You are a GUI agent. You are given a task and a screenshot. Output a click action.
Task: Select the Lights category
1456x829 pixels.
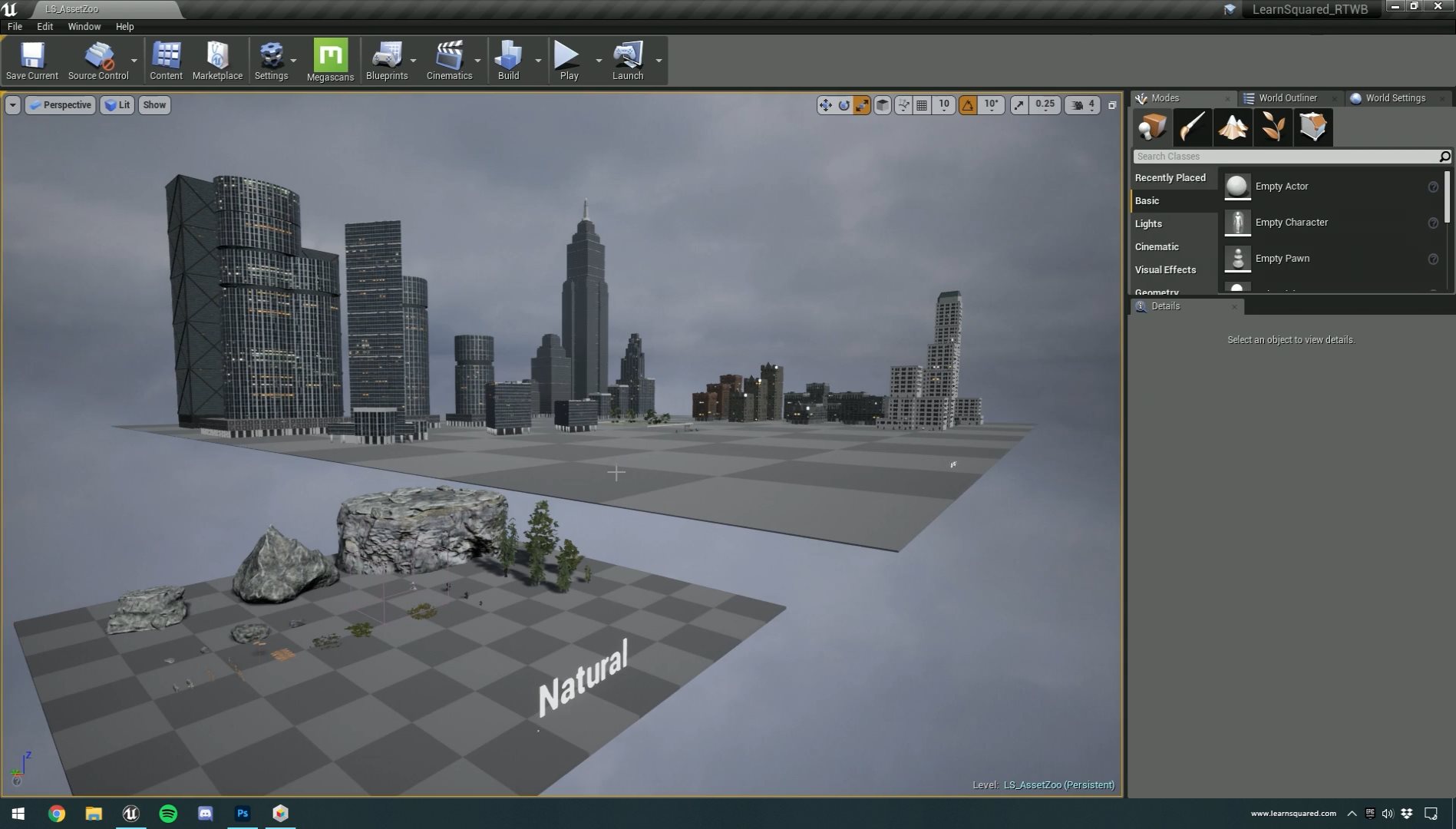coord(1174,224)
